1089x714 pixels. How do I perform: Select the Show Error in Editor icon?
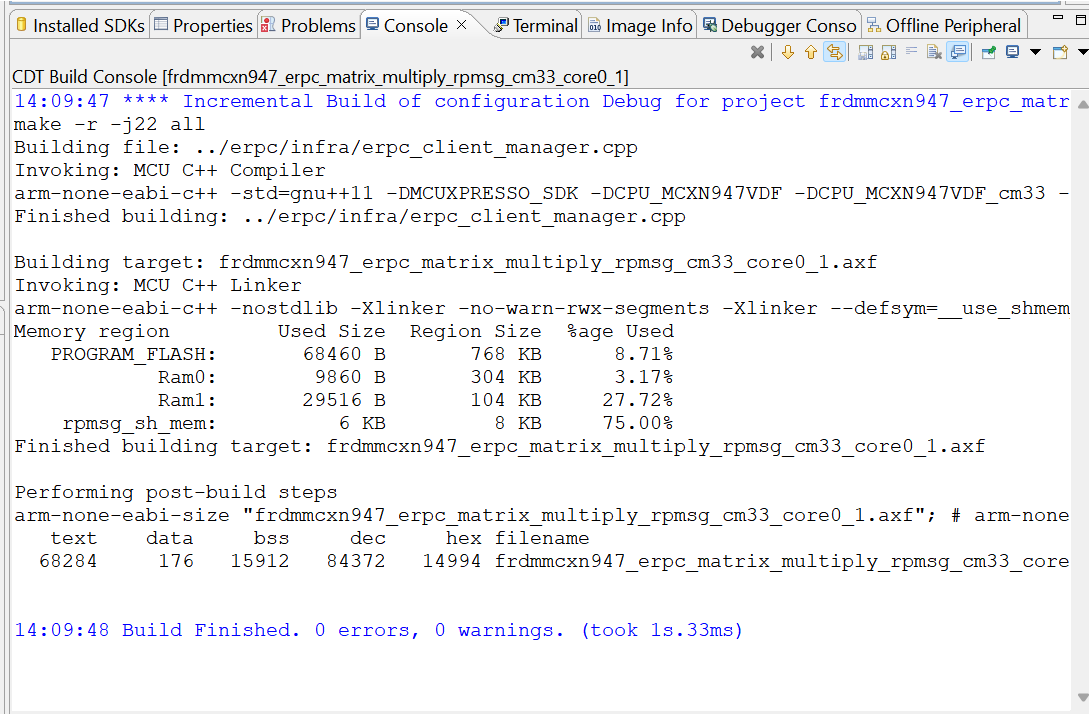coord(834,52)
